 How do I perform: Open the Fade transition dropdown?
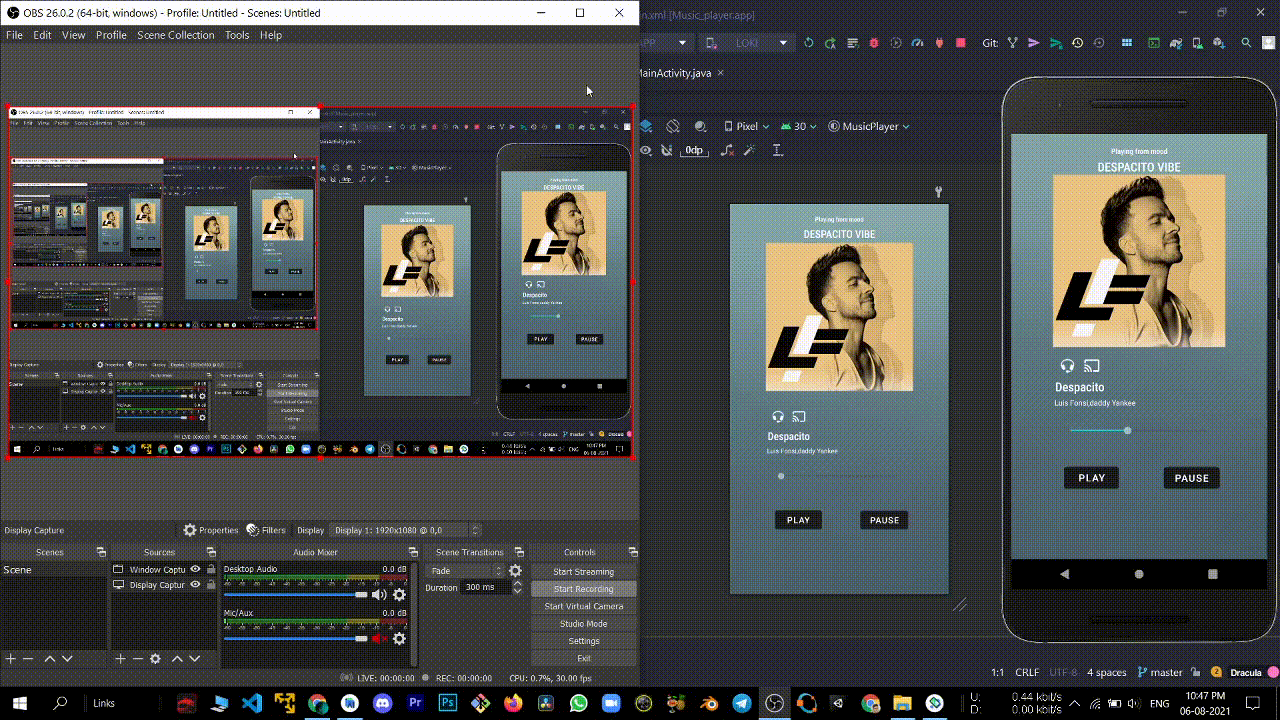466,571
